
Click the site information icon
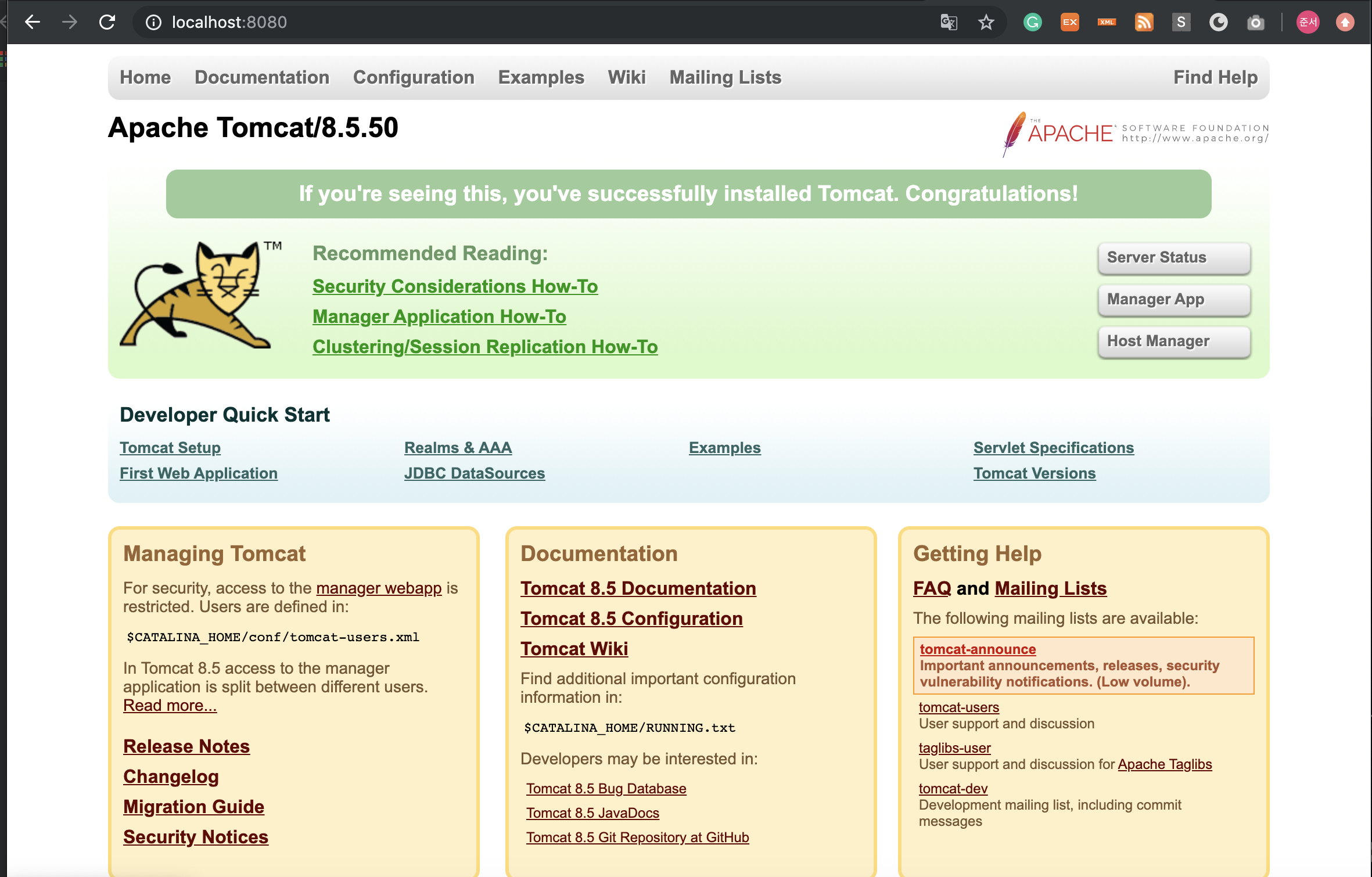(153, 23)
